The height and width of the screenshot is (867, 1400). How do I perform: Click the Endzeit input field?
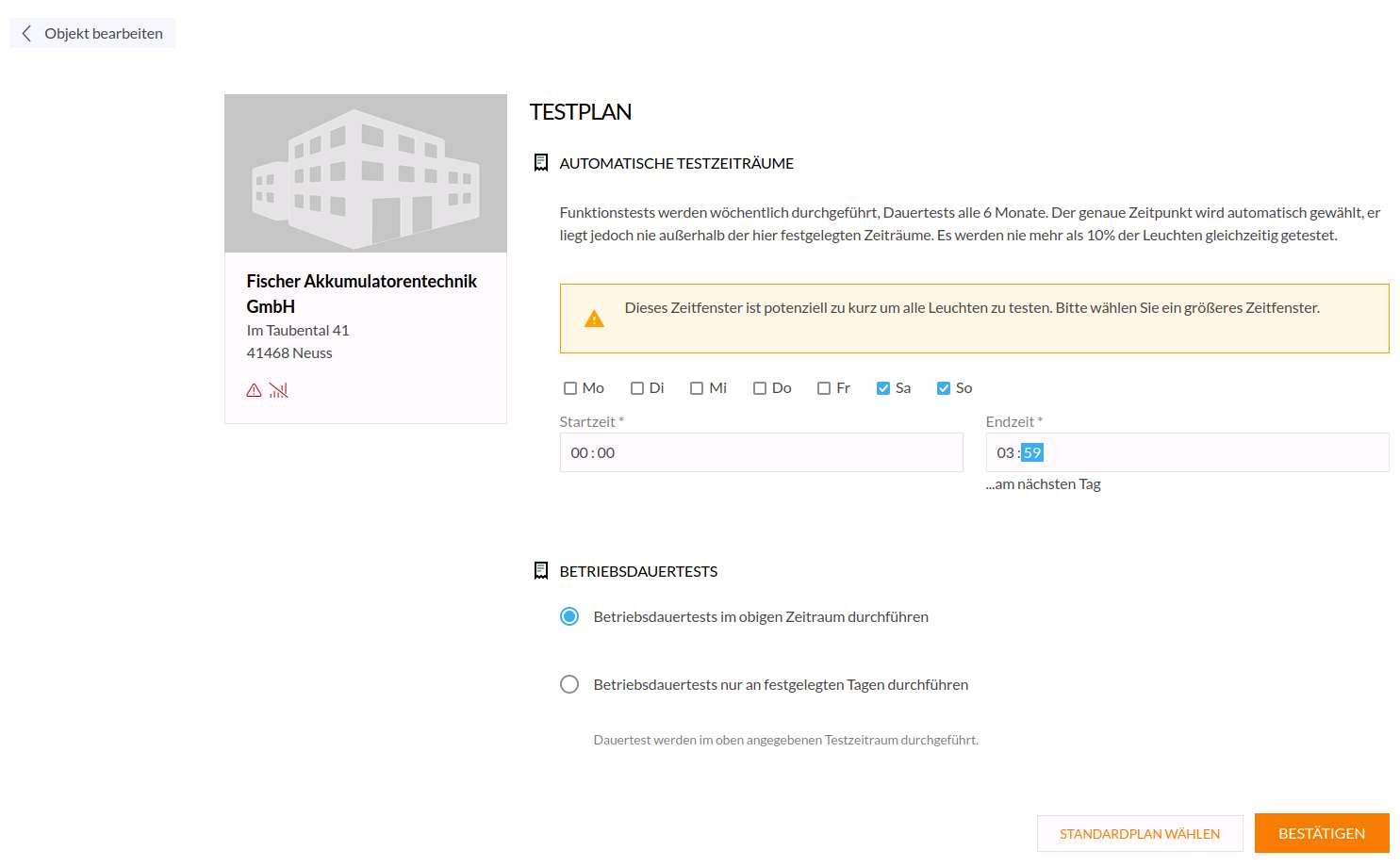coord(1188,452)
